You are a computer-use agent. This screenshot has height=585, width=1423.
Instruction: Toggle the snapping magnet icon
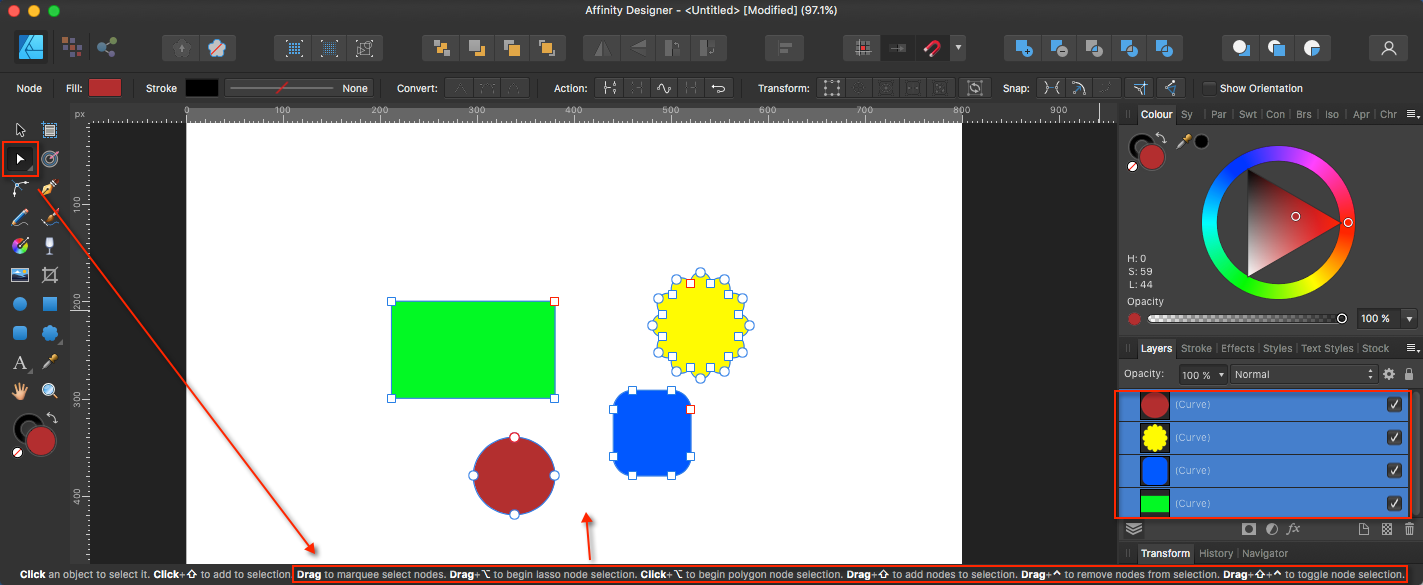(931, 47)
